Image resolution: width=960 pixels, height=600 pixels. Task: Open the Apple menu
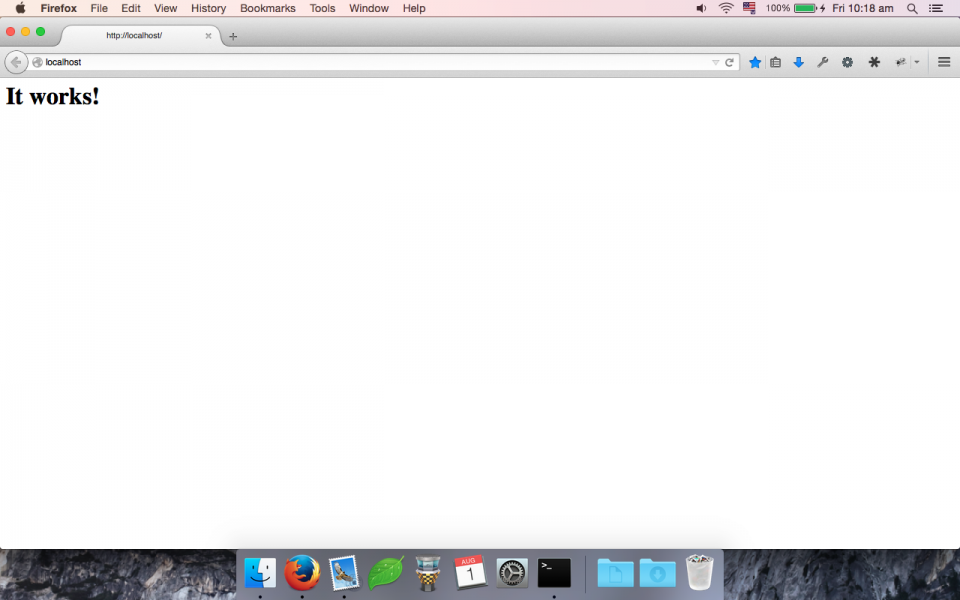[x=20, y=8]
